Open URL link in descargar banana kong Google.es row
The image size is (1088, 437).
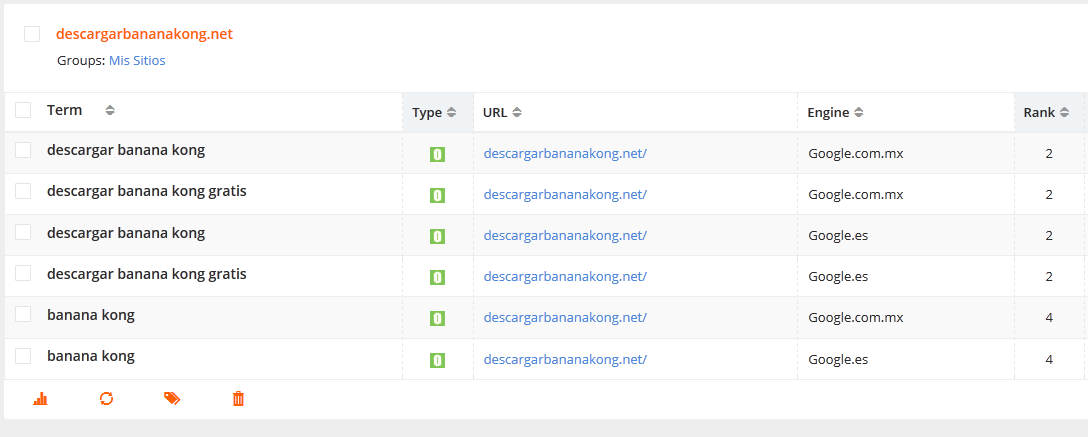coord(565,236)
